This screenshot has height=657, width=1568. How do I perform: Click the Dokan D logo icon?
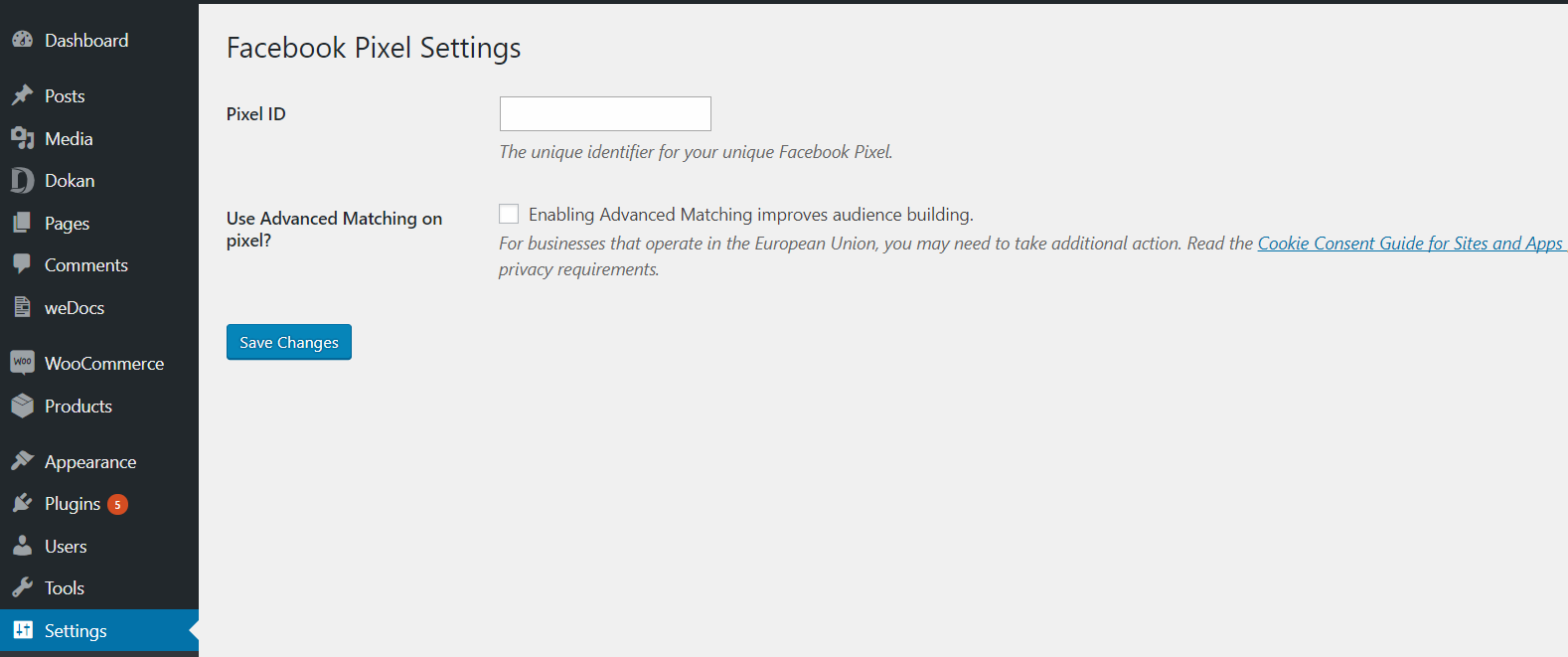(22, 180)
